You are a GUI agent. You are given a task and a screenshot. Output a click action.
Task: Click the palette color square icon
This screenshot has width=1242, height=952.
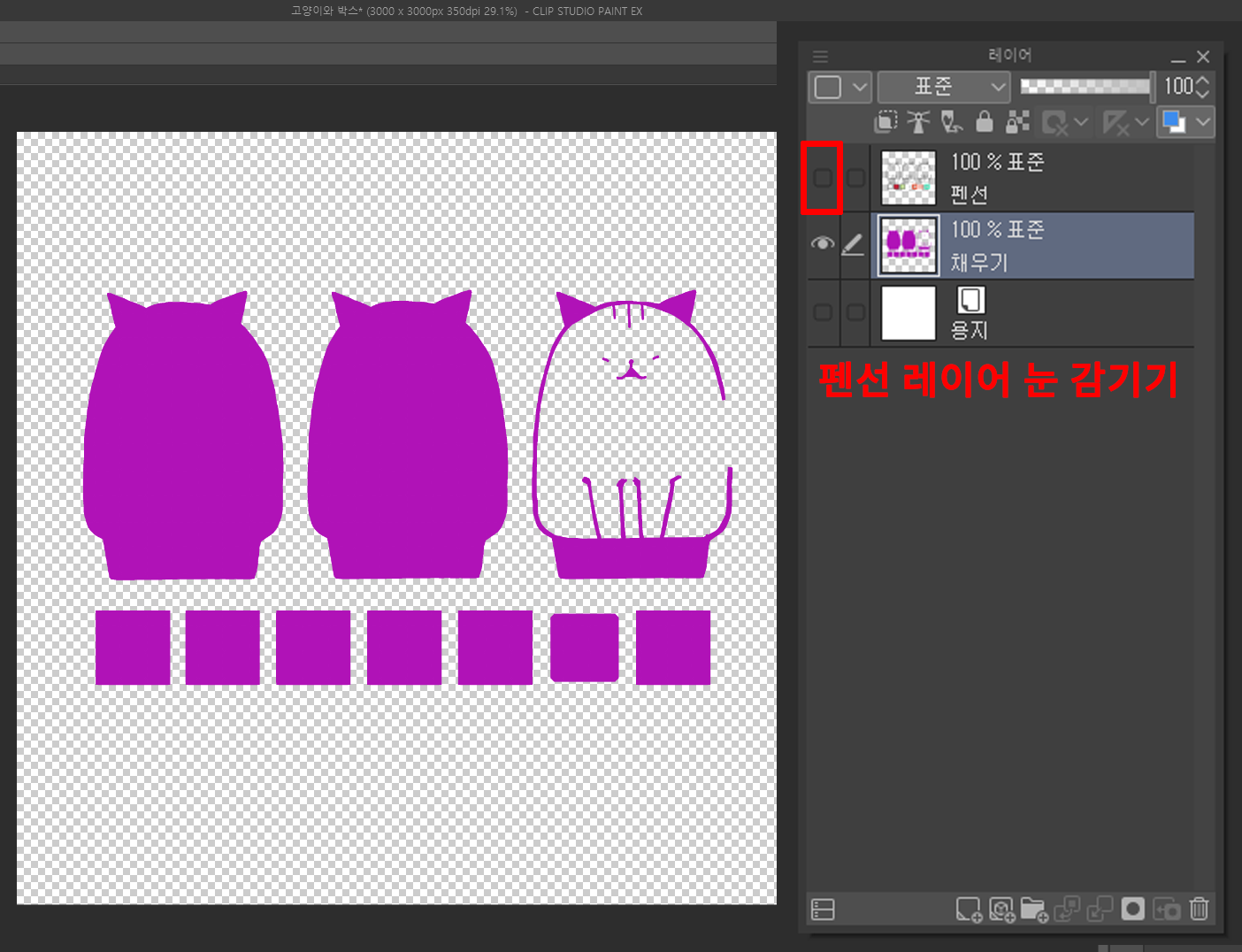827,87
